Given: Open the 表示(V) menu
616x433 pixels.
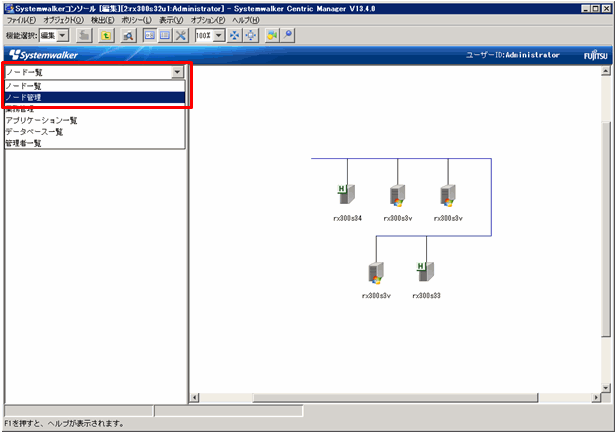Looking at the screenshot, I should pos(171,20).
